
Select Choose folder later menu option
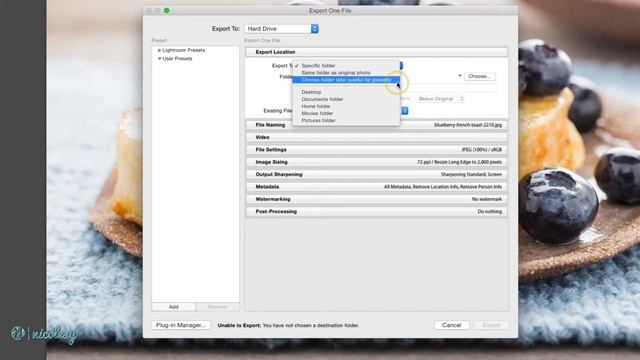(346, 80)
